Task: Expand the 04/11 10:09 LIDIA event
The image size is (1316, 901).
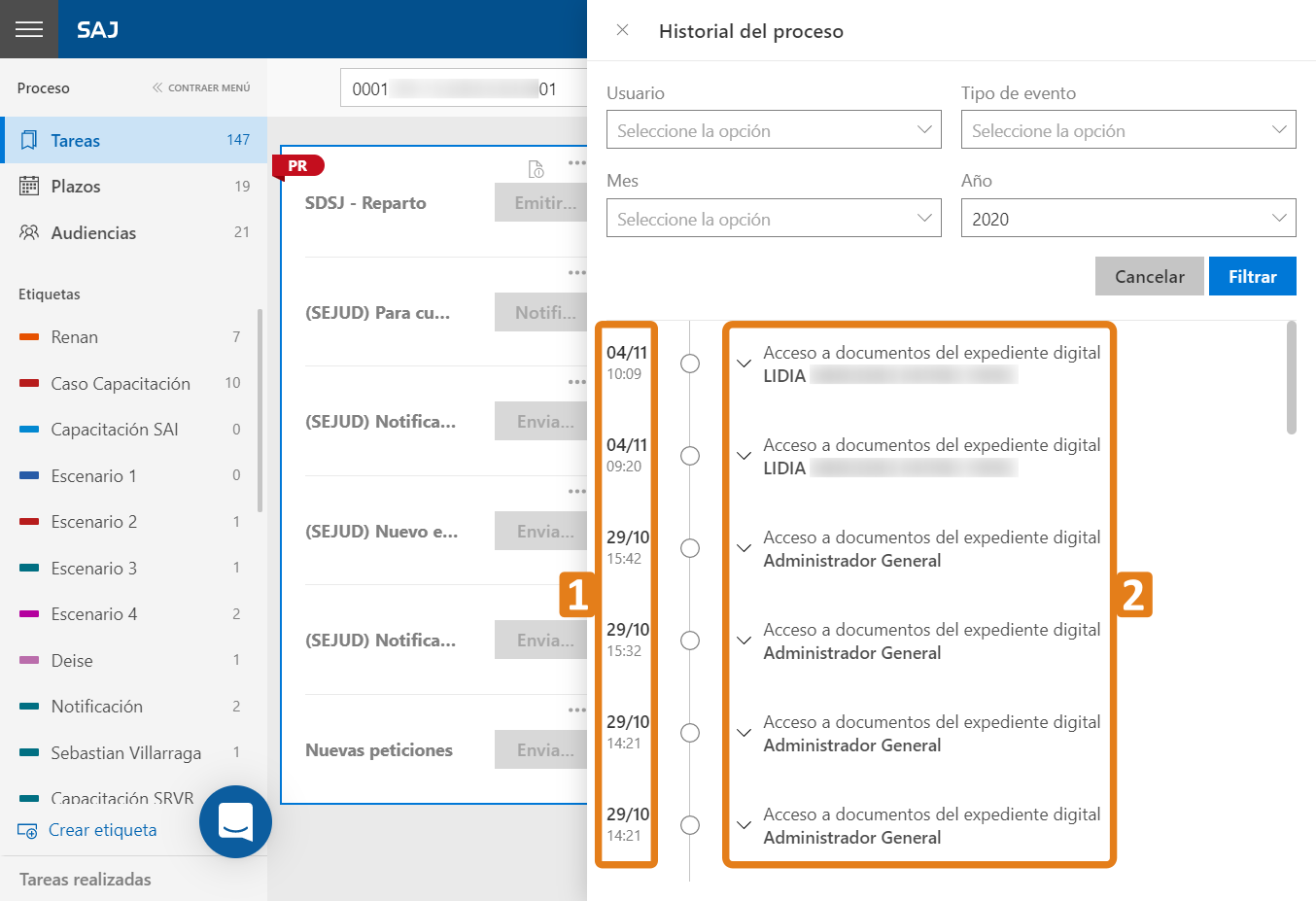Action: (x=744, y=364)
